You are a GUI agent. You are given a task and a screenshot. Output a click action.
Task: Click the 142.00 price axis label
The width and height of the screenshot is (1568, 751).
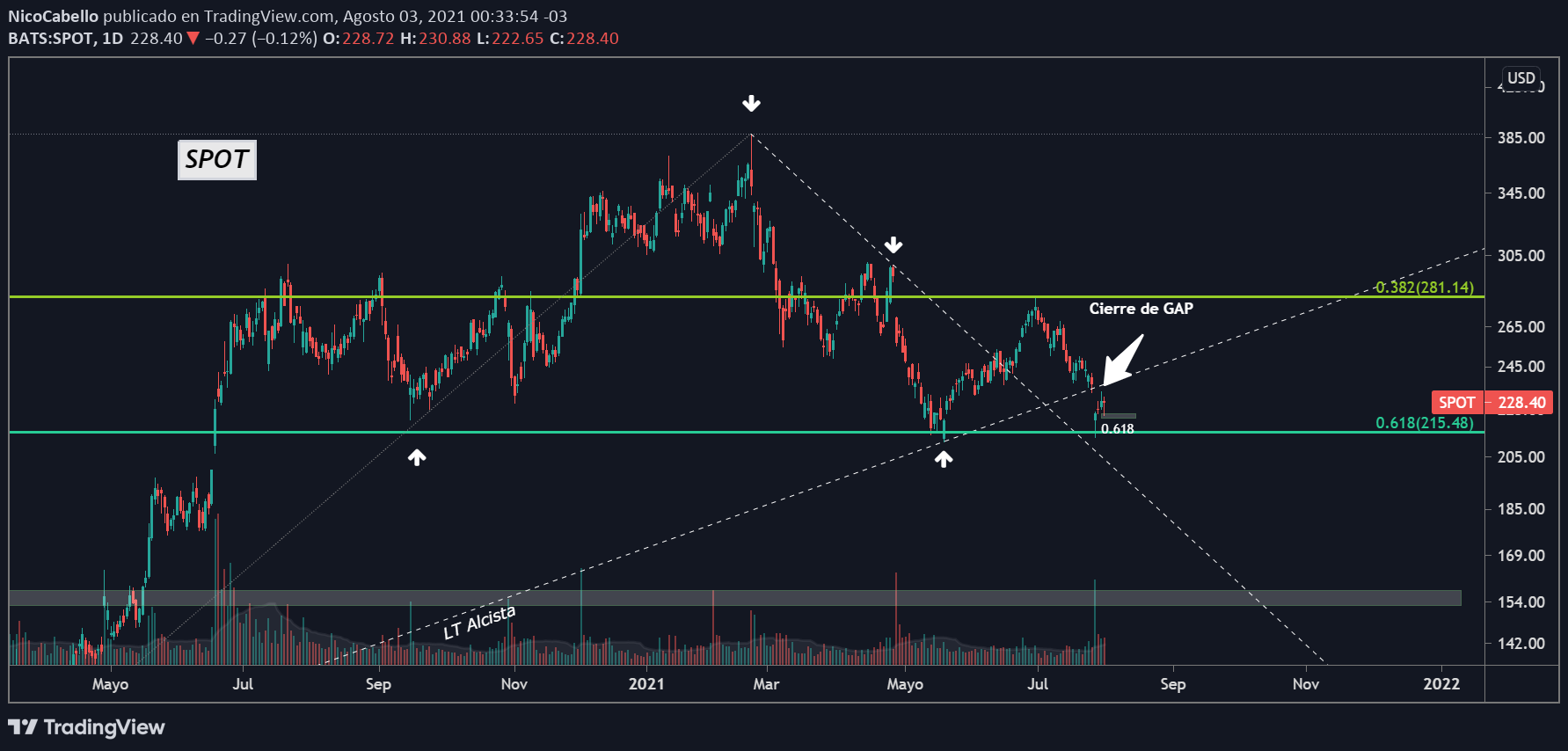point(1521,644)
